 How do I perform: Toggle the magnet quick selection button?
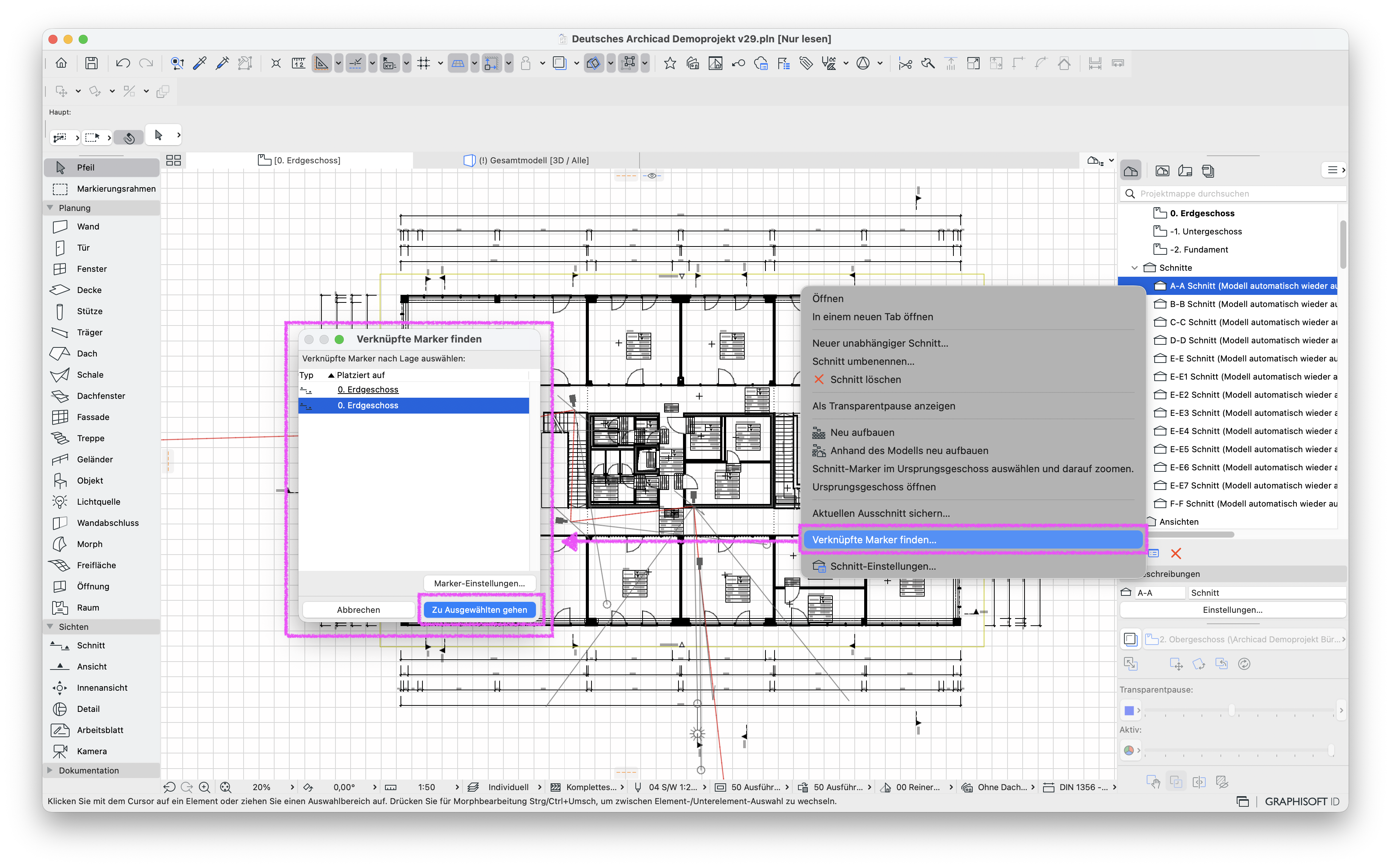pos(129,138)
